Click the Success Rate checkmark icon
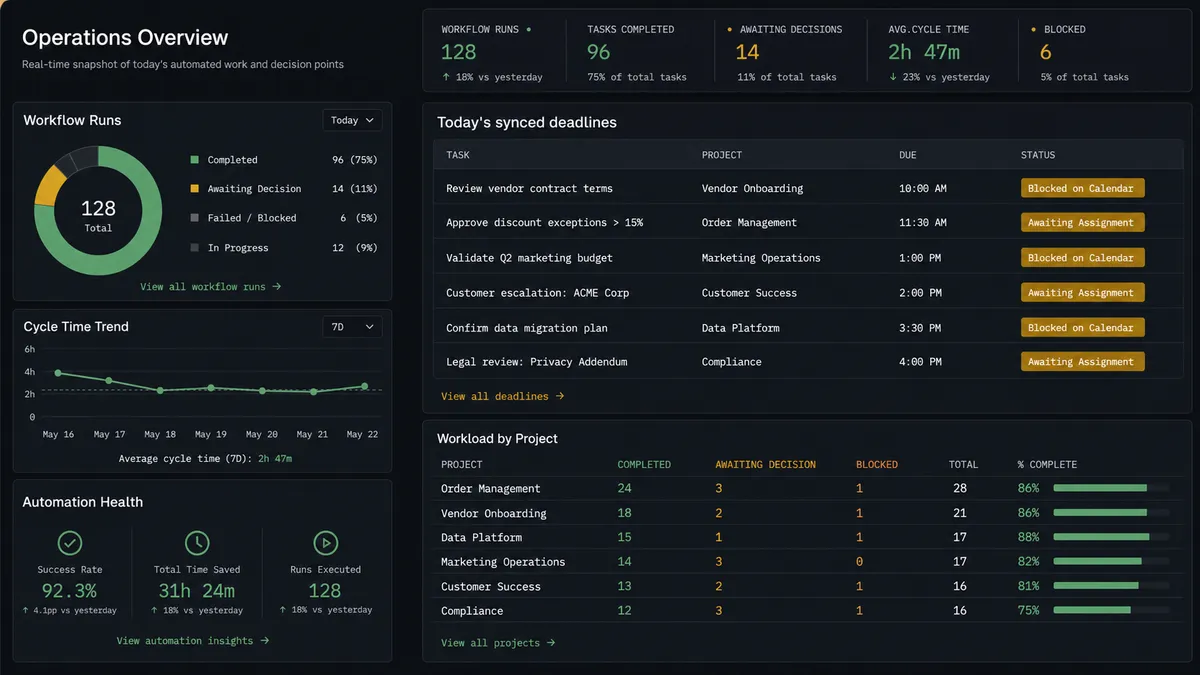This screenshot has height=675, width=1200. (x=69, y=543)
